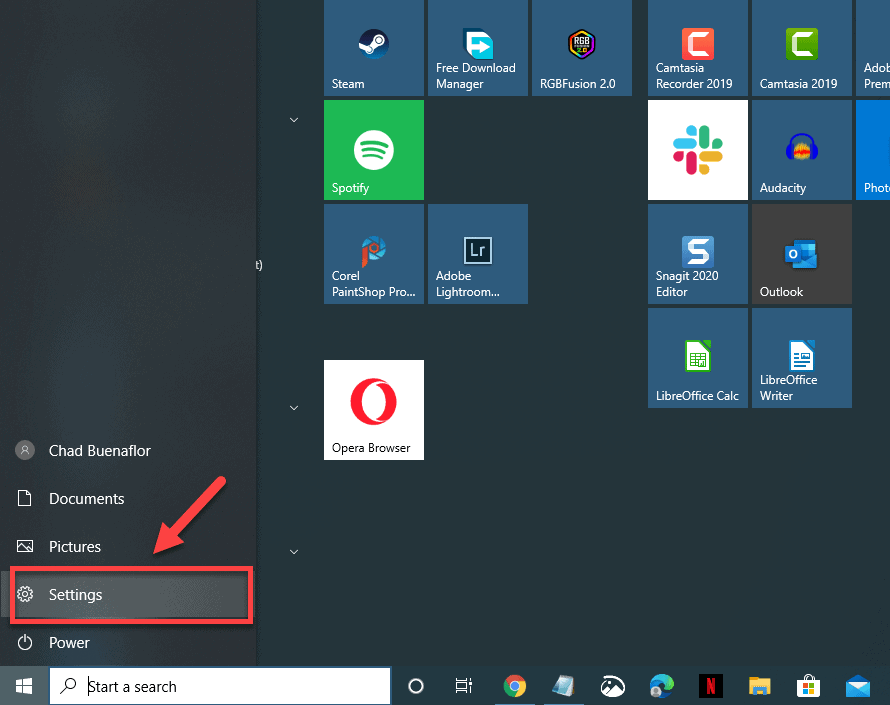
Task: Launch Adobe Lightroom tile
Action: pyautogui.click(x=477, y=254)
